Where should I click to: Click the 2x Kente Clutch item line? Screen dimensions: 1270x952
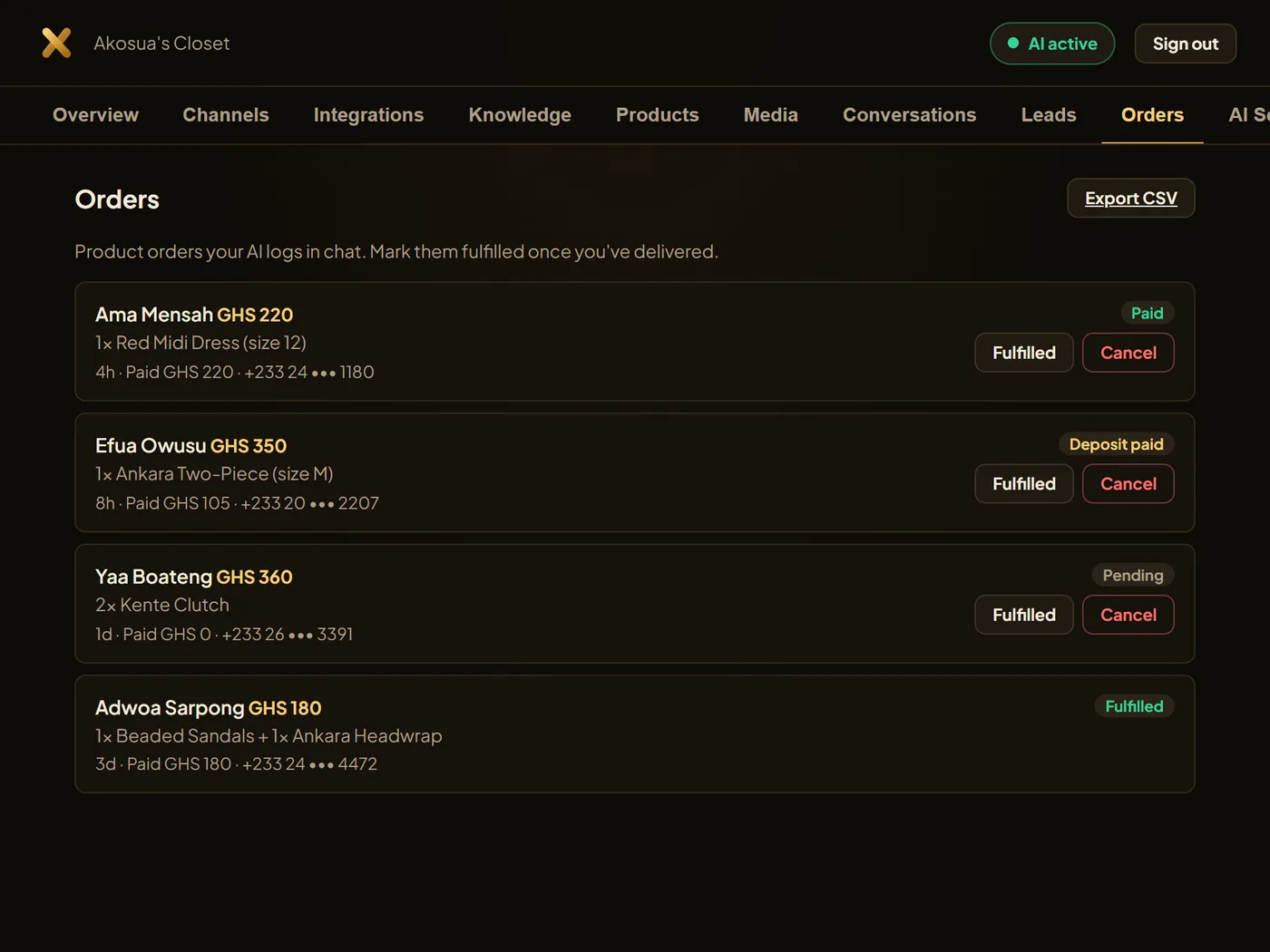pos(162,605)
